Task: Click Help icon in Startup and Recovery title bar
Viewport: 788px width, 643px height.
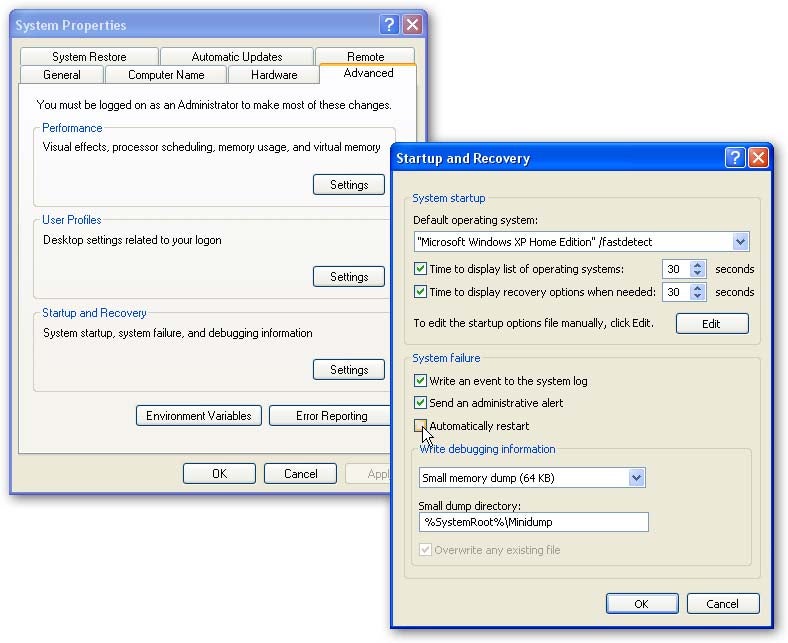Action: [734, 158]
